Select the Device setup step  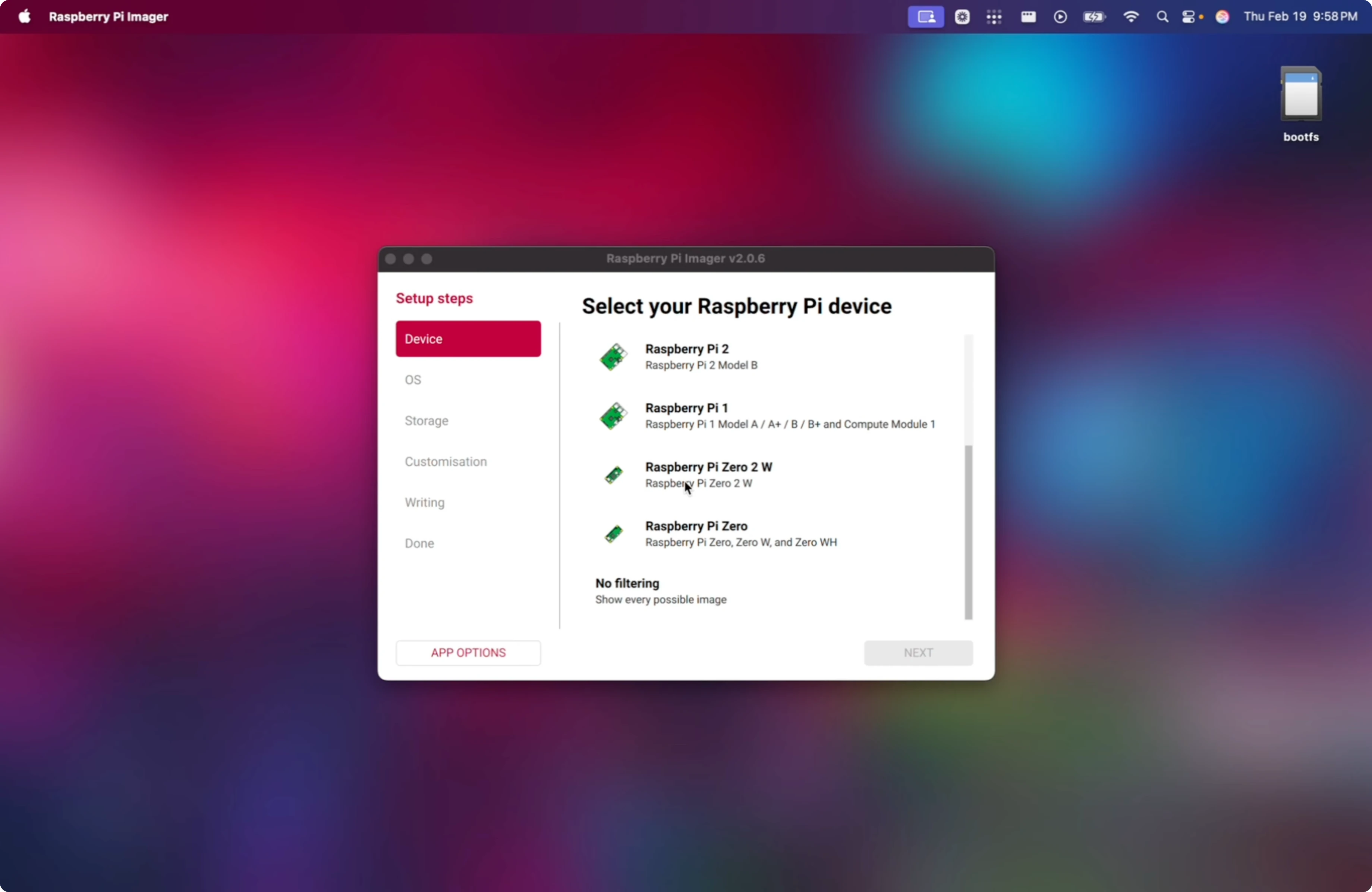(x=468, y=339)
